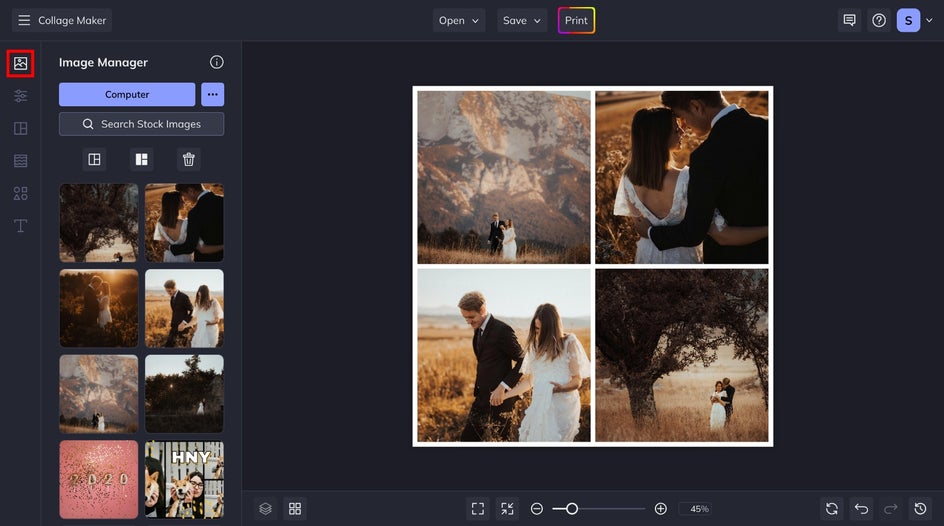
Task: Open the Layouts panel icon
Action: pos(20,129)
